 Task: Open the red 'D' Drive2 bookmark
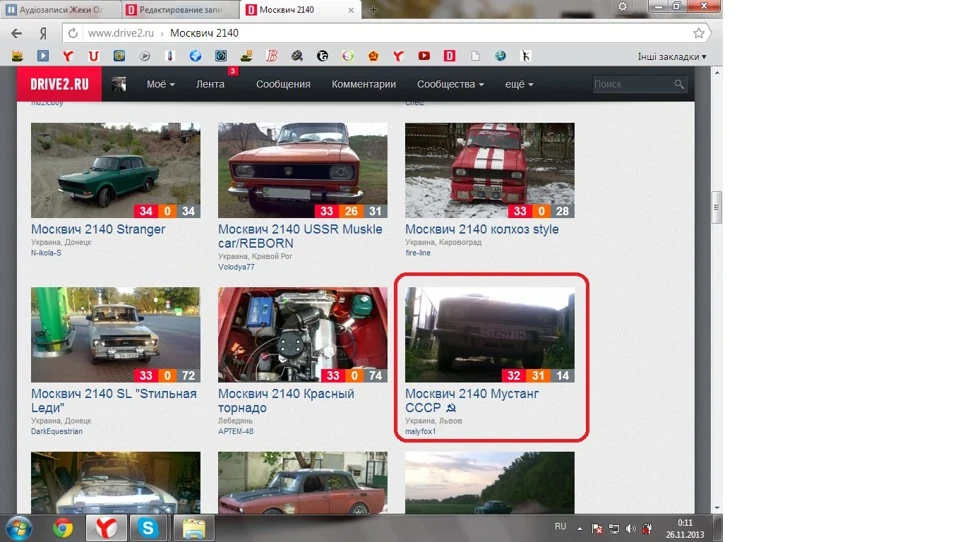coord(449,56)
